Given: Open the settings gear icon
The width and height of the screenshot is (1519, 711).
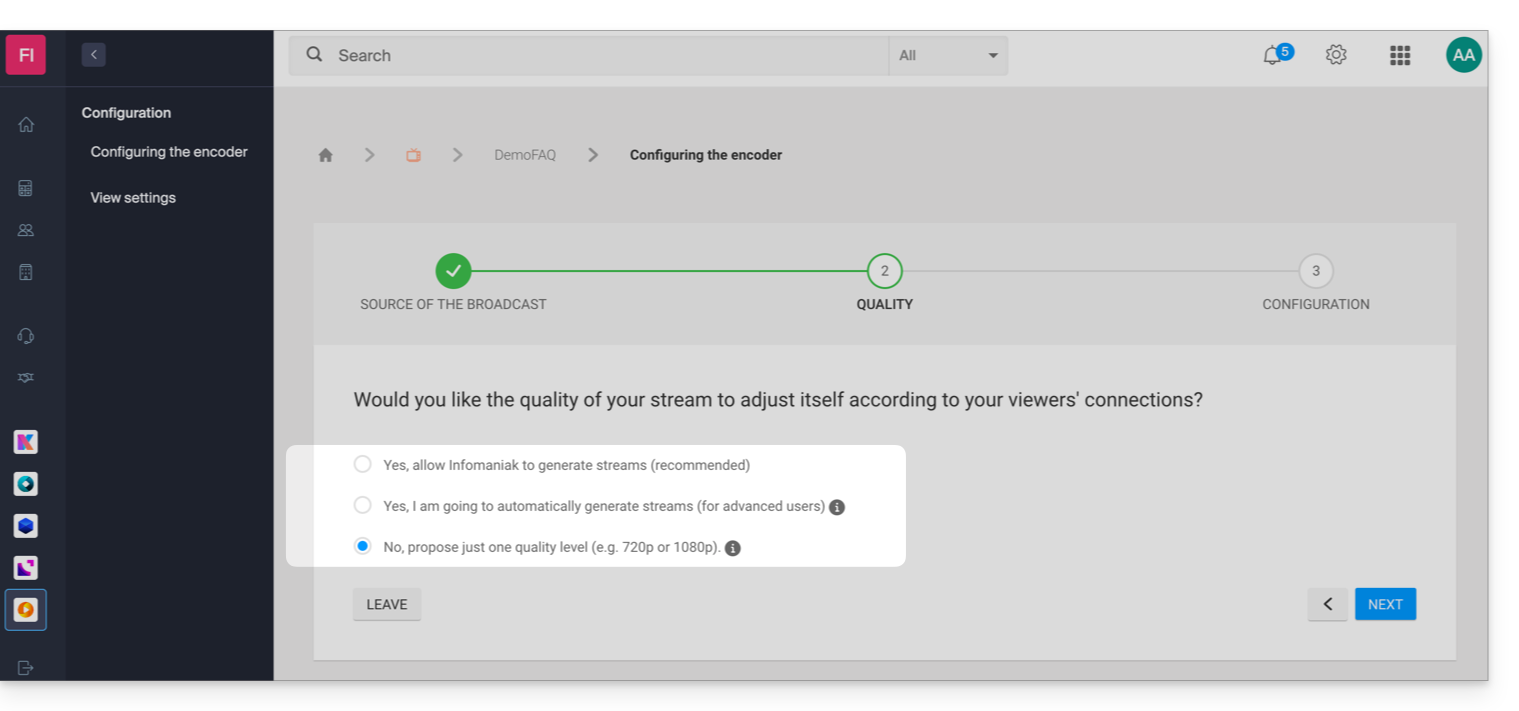Looking at the screenshot, I should pos(1336,55).
